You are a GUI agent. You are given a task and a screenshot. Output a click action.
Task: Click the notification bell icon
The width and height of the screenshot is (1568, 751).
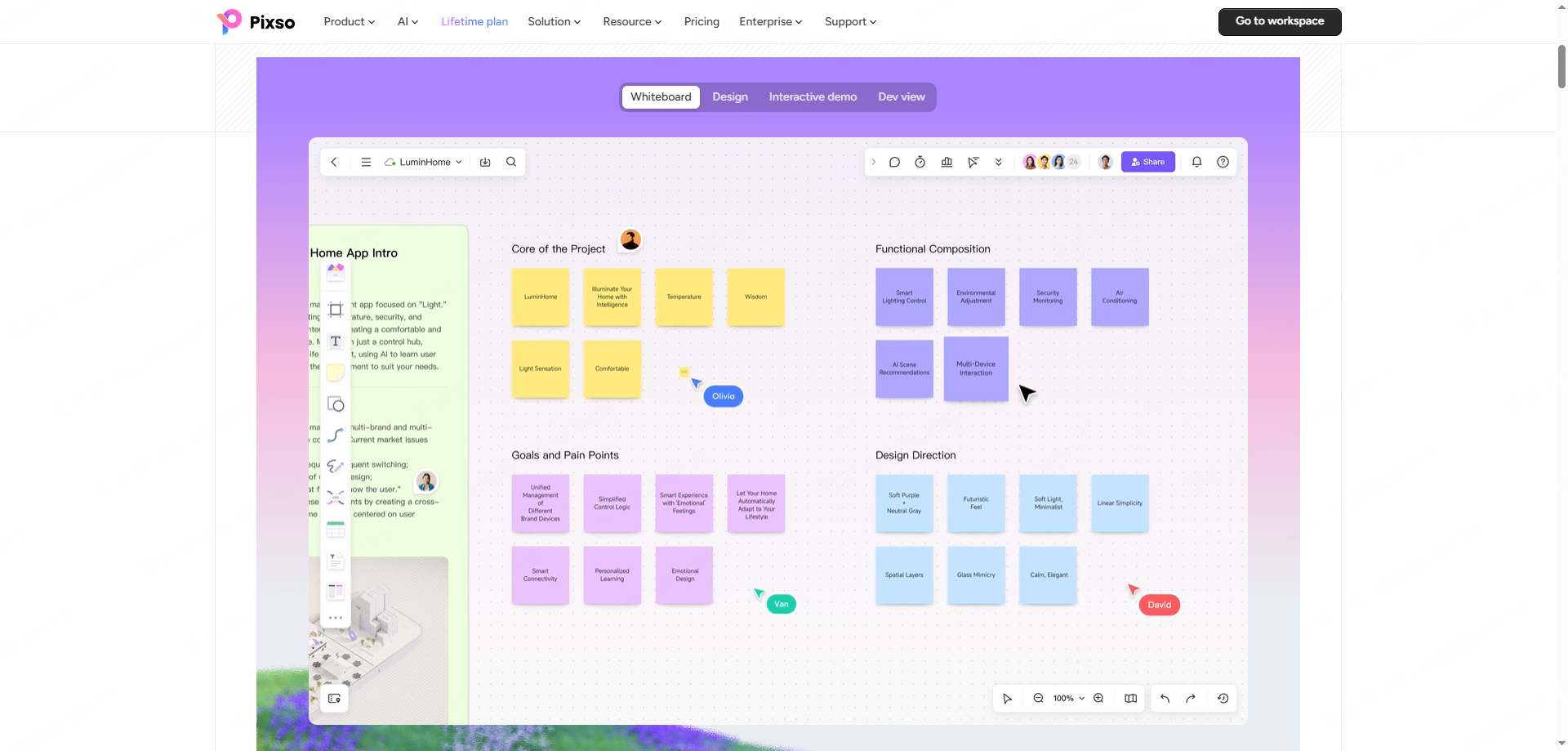pos(1196,162)
